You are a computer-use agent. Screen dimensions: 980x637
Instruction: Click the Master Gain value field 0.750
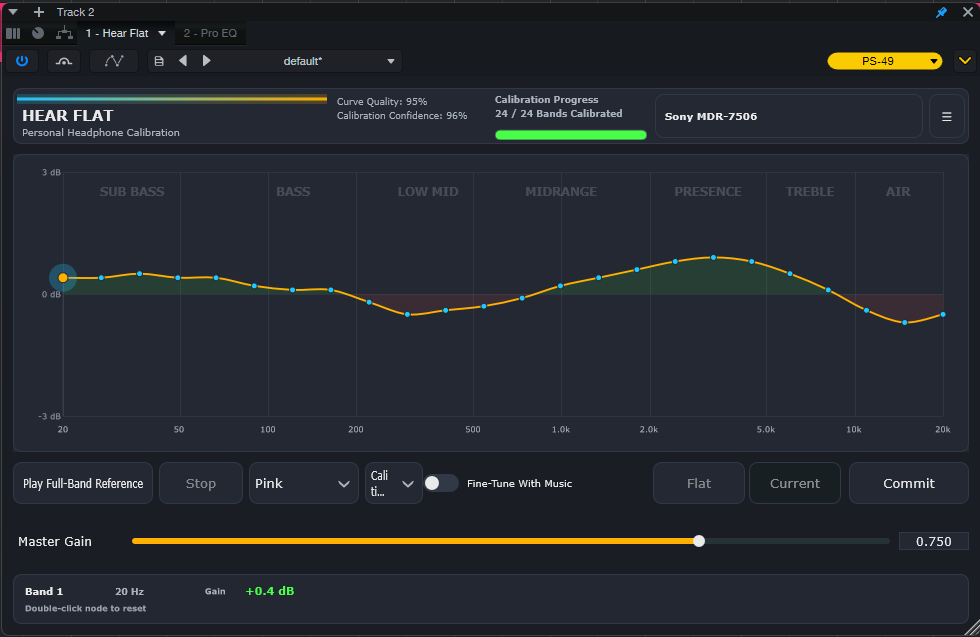click(x=934, y=541)
